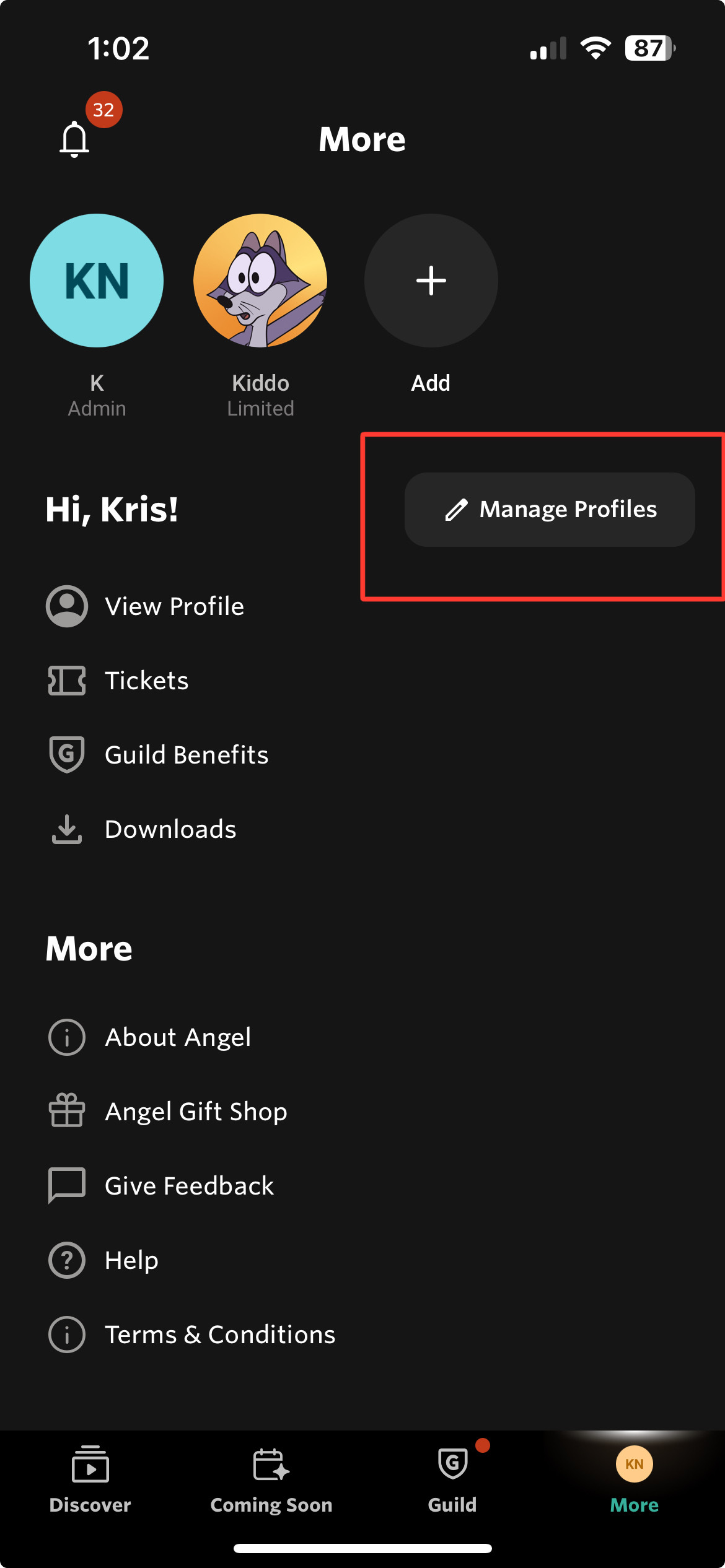Viewport: 725px width, 1568px height.
Task: Tap the Give Feedback chat icon
Action: click(x=67, y=1186)
